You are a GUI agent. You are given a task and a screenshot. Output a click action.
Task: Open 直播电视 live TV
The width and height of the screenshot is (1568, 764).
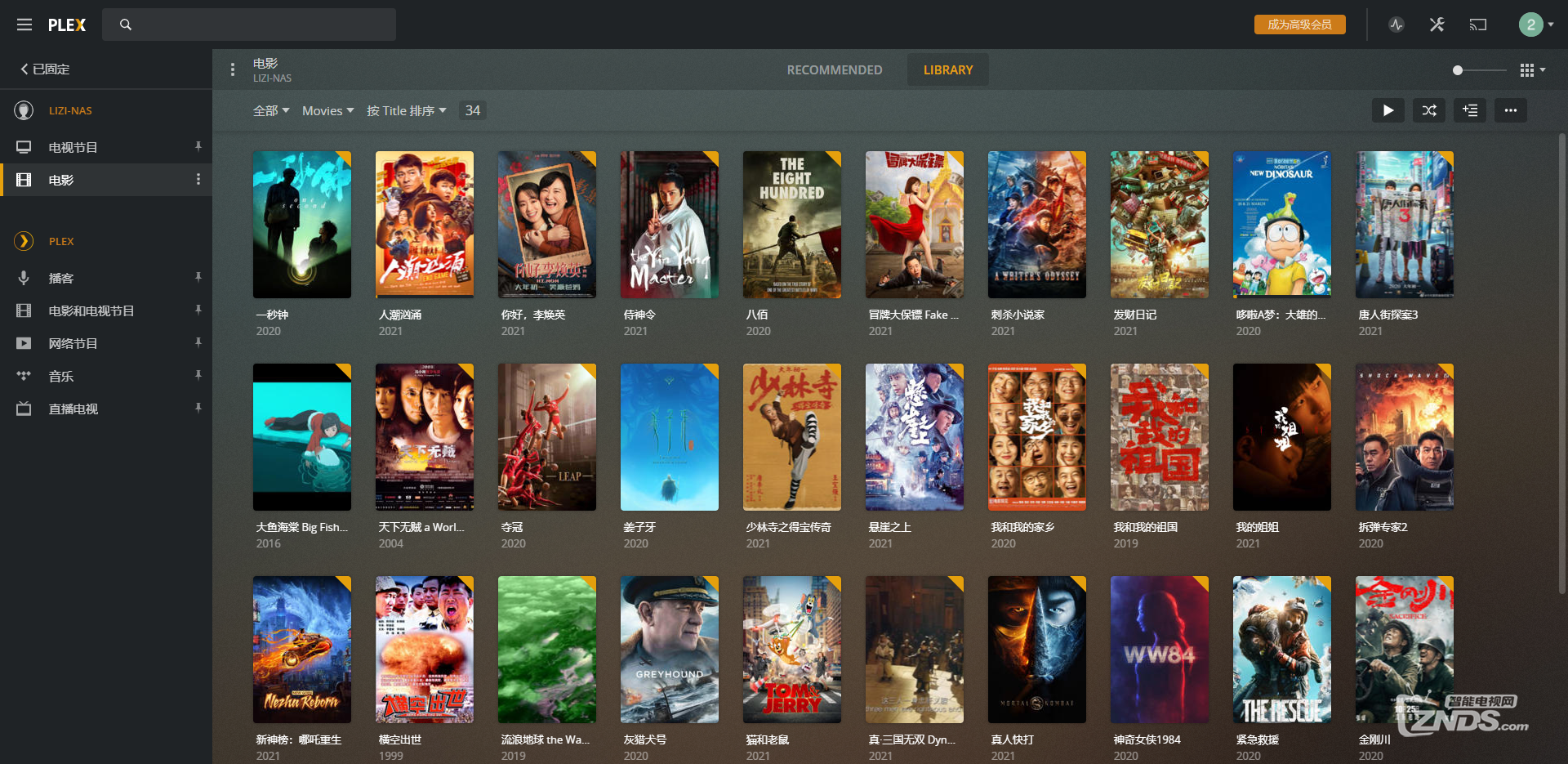pos(73,409)
